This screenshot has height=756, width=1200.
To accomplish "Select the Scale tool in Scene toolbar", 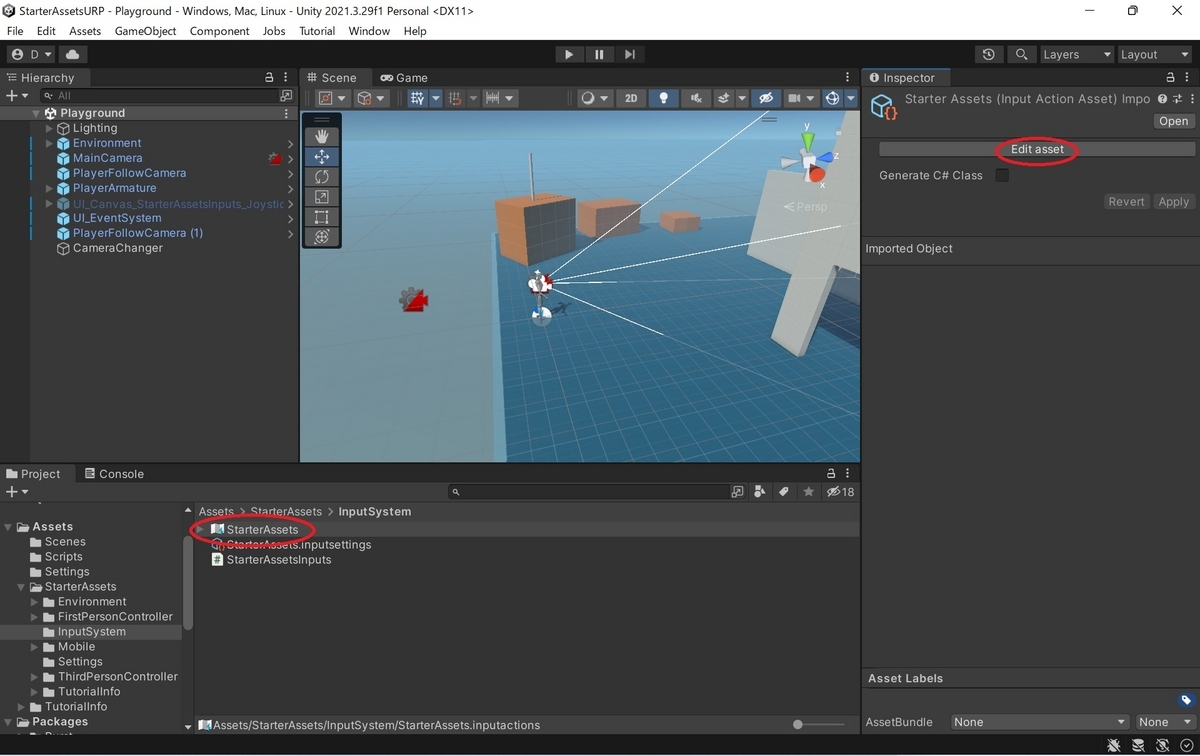I will point(321,197).
